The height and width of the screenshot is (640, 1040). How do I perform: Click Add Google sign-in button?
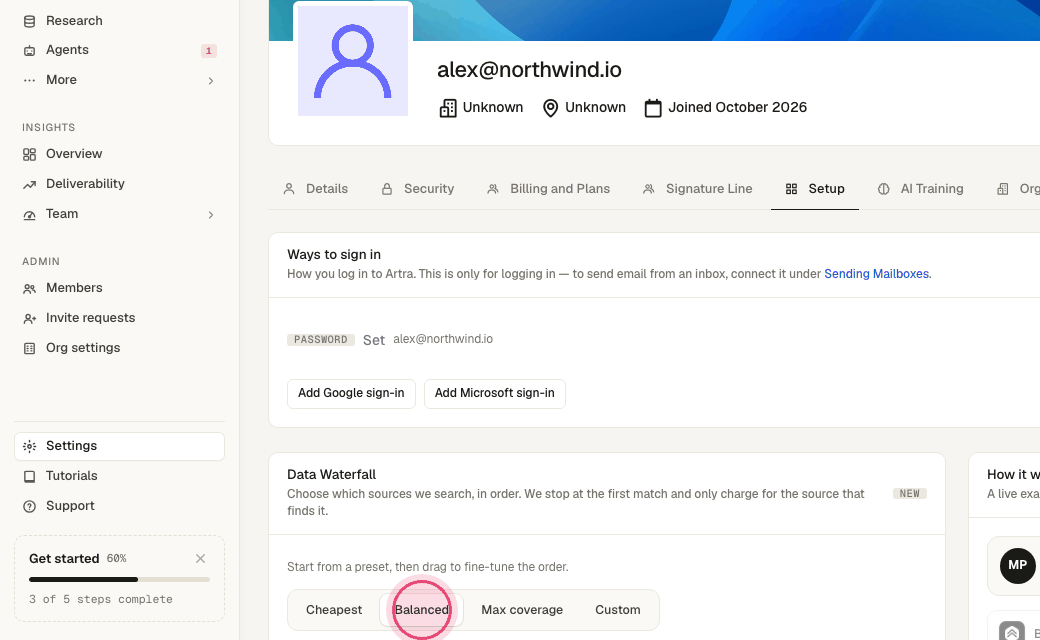pos(351,393)
